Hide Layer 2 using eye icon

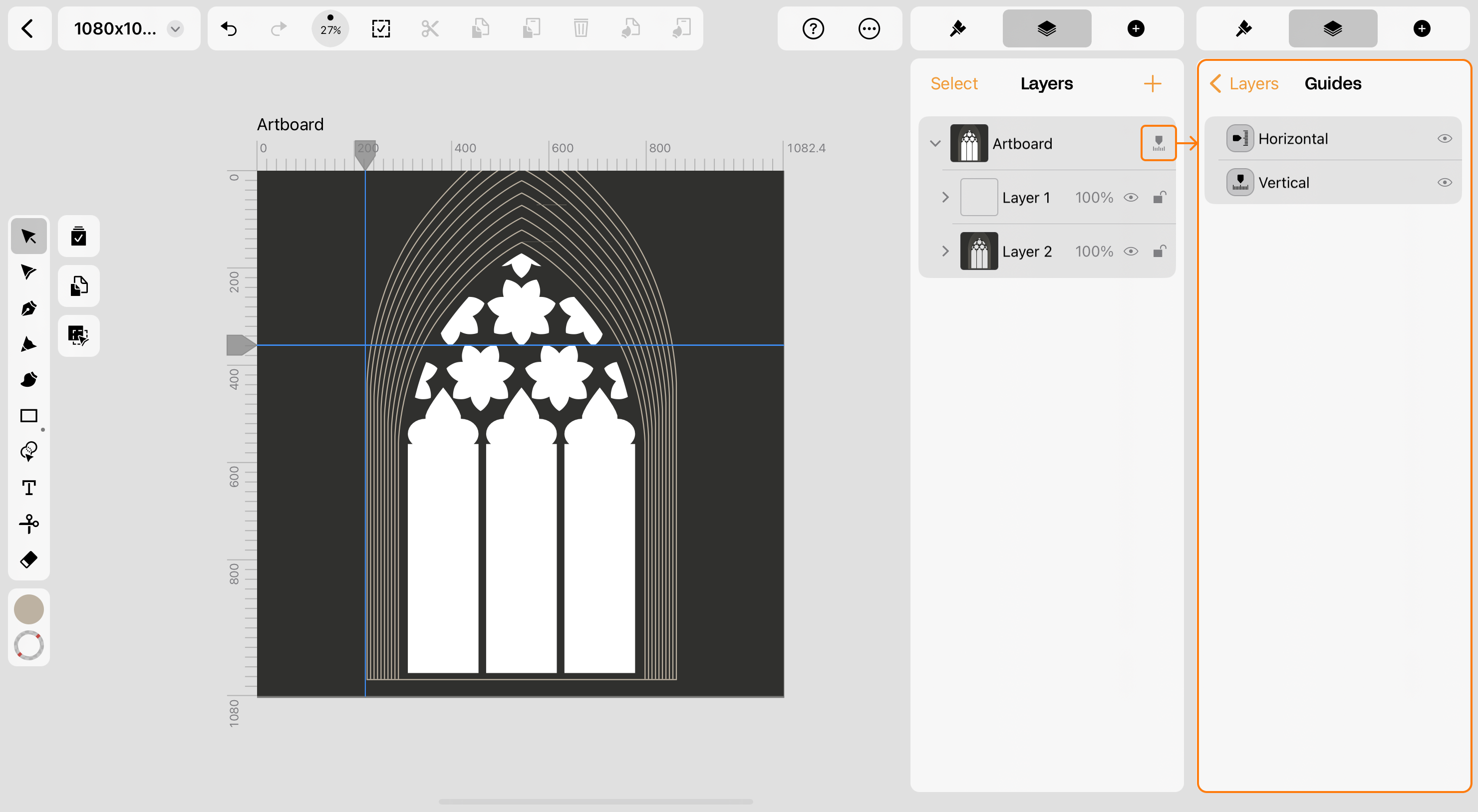[1130, 252]
